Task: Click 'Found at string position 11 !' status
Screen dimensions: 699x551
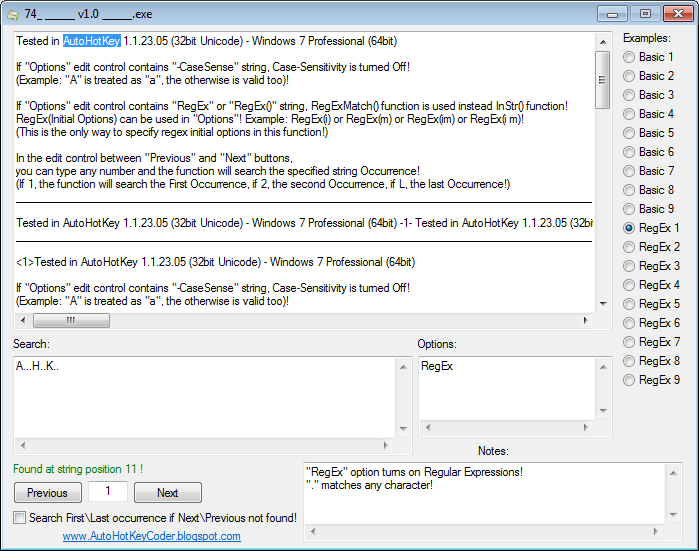Action: pos(78,469)
